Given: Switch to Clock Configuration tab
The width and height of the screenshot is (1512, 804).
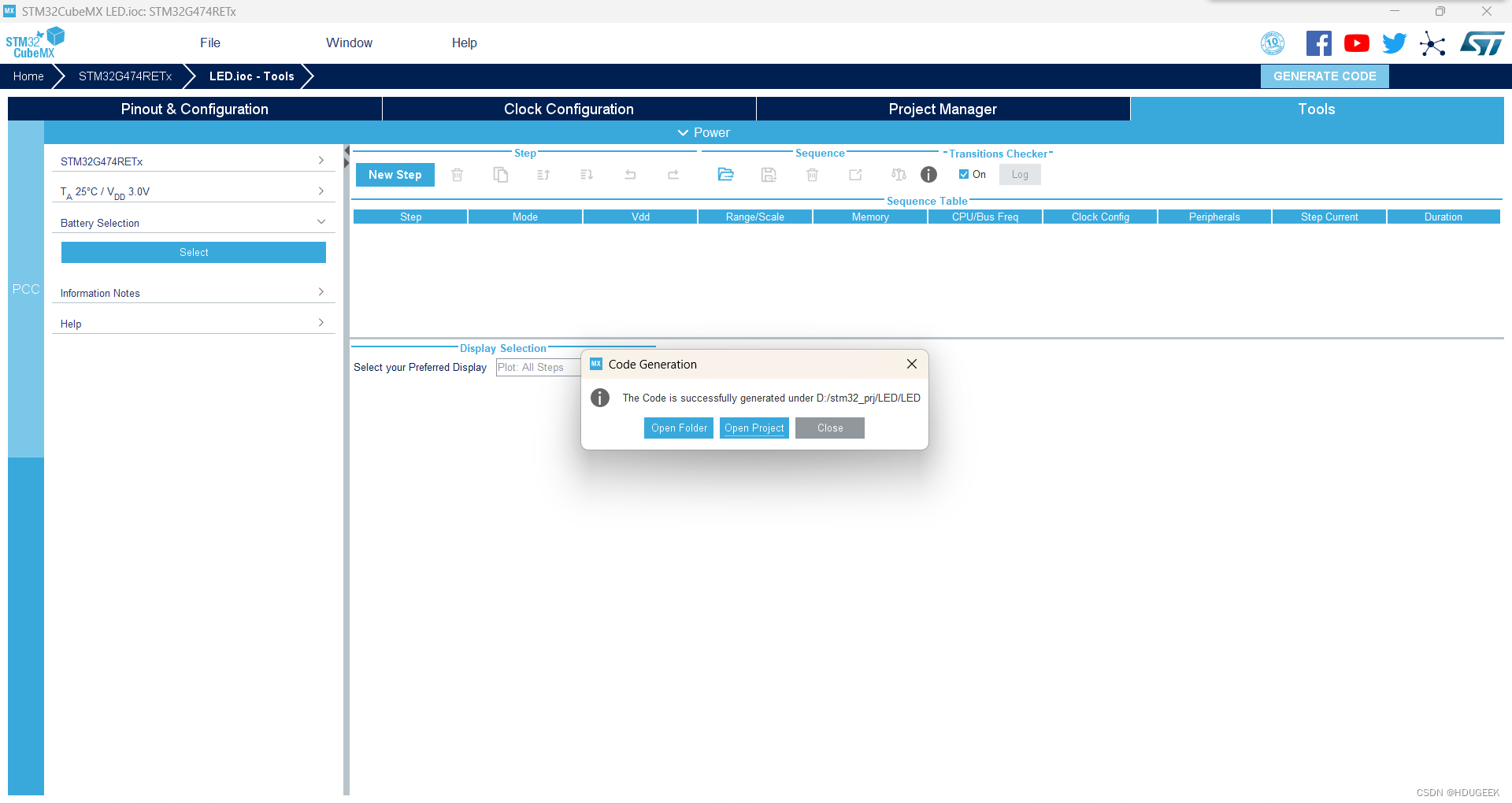Looking at the screenshot, I should click(569, 109).
